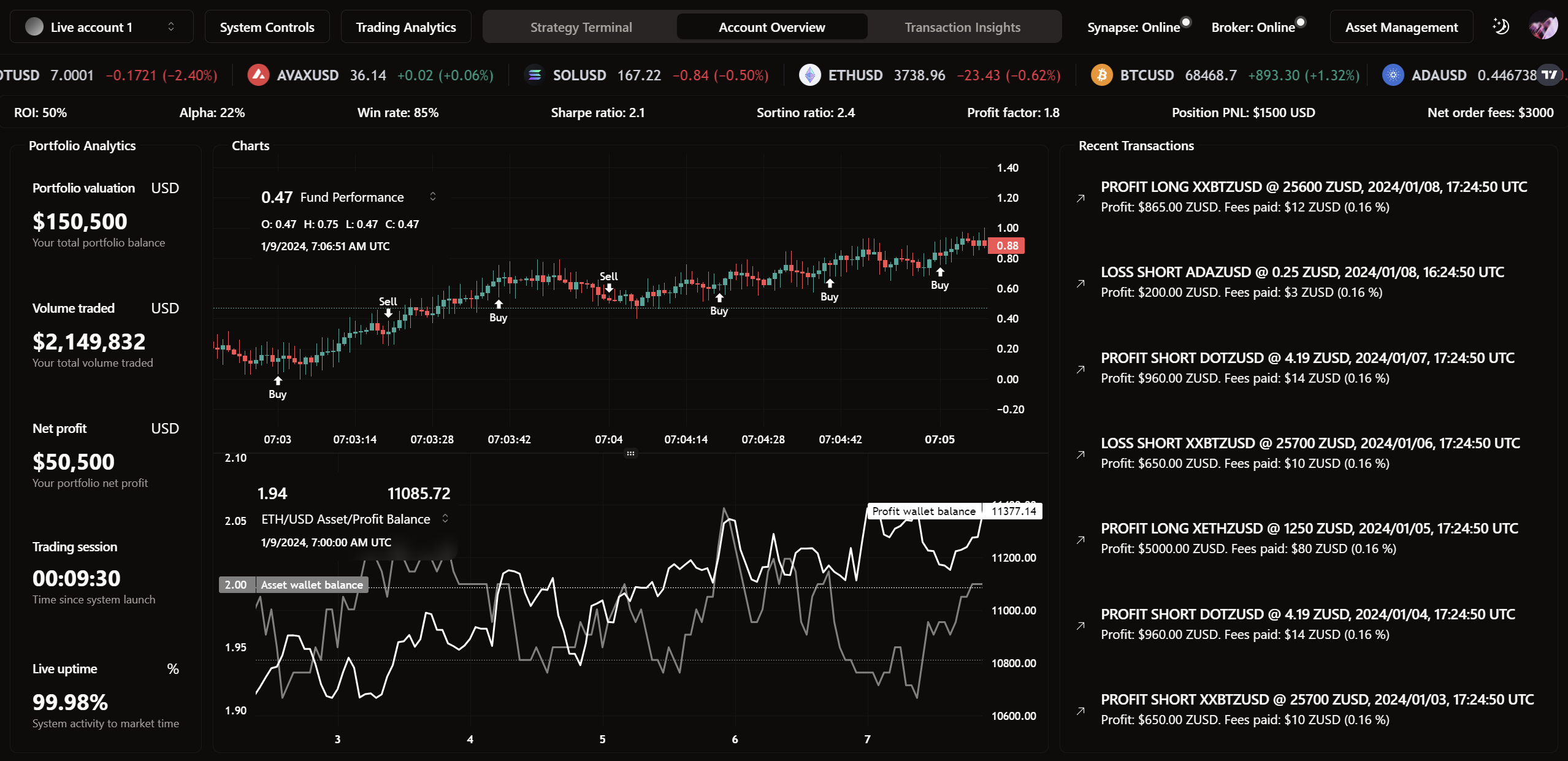Click the BTCUSD Bitcoin ticker icon

pos(1102,75)
